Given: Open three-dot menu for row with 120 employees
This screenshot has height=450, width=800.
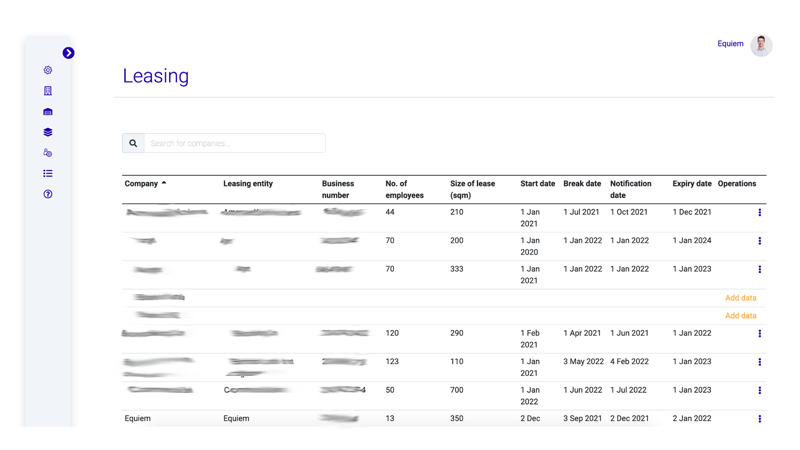Looking at the screenshot, I should 759,334.
